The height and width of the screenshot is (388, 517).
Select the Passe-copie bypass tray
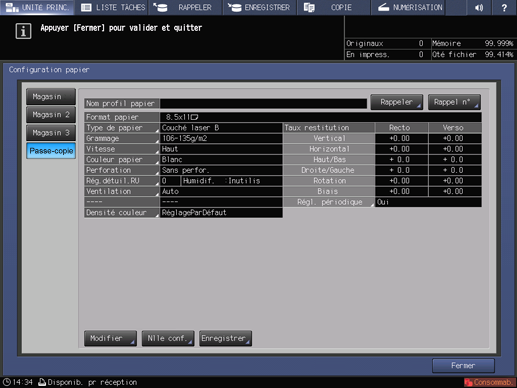point(51,151)
